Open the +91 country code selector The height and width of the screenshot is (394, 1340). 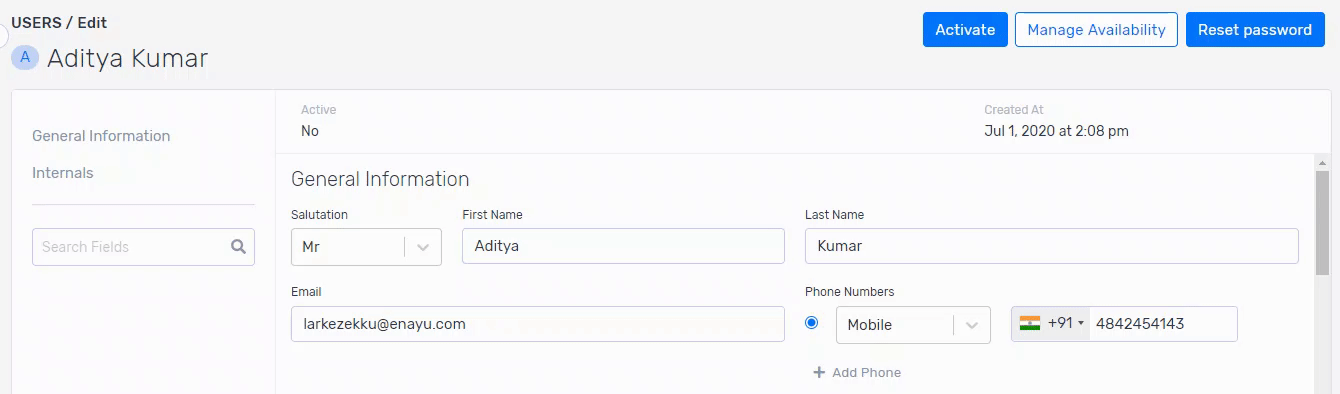click(1050, 324)
